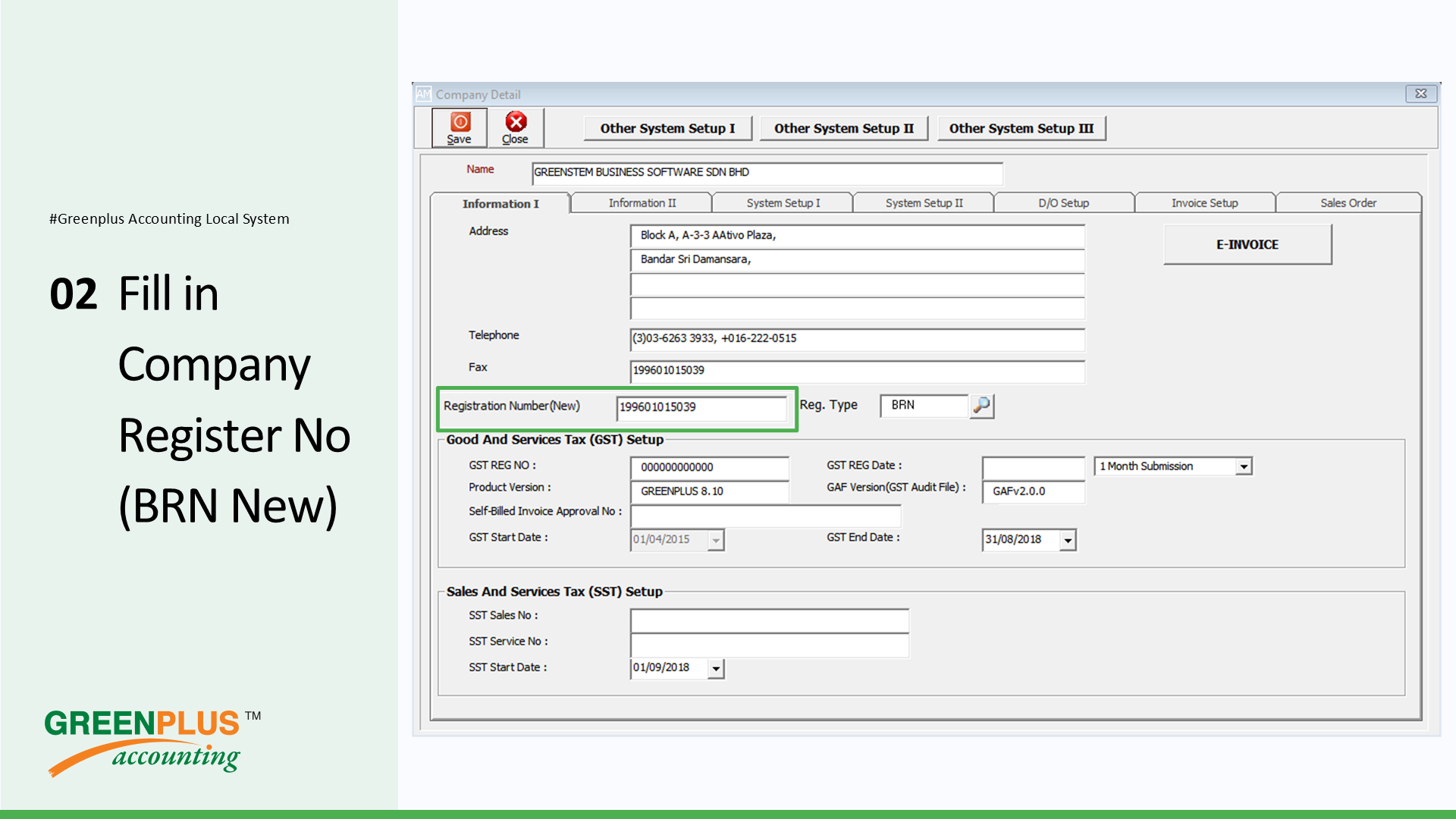
Task: Close the Company Detail window with X
Action: [1421, 93]
